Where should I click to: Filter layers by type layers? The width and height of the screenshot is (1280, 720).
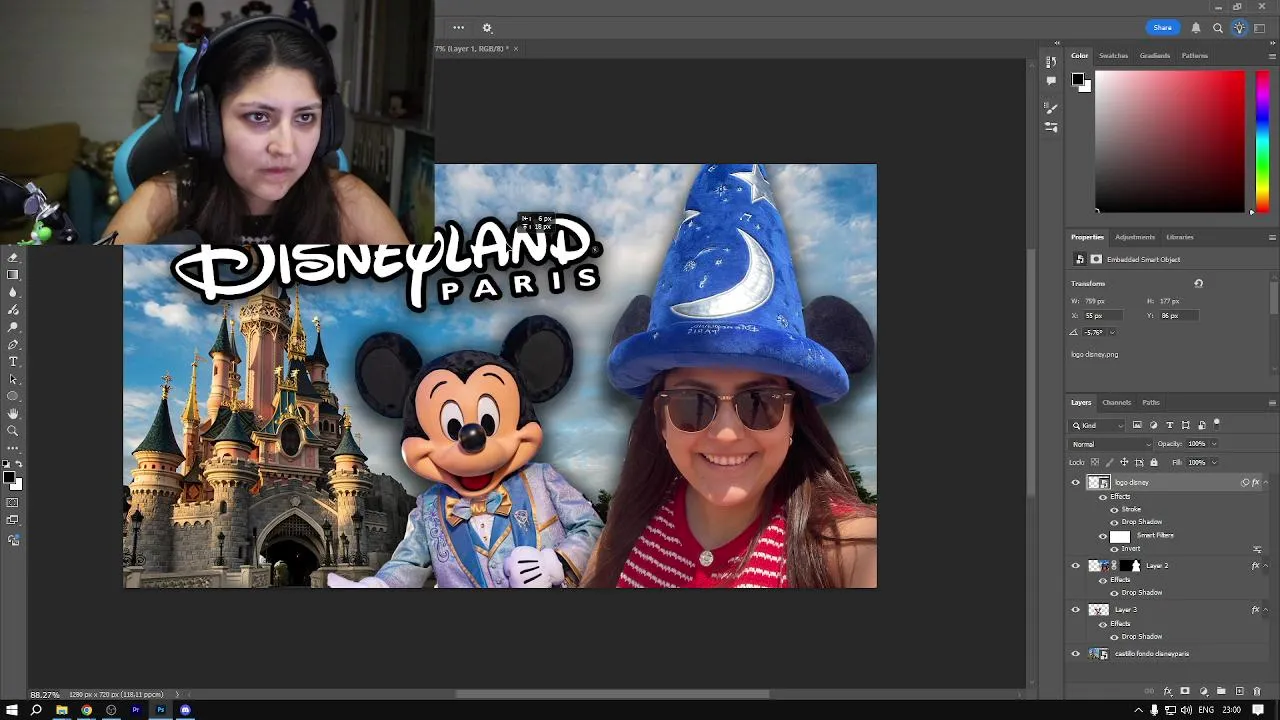pos(1170,425)
